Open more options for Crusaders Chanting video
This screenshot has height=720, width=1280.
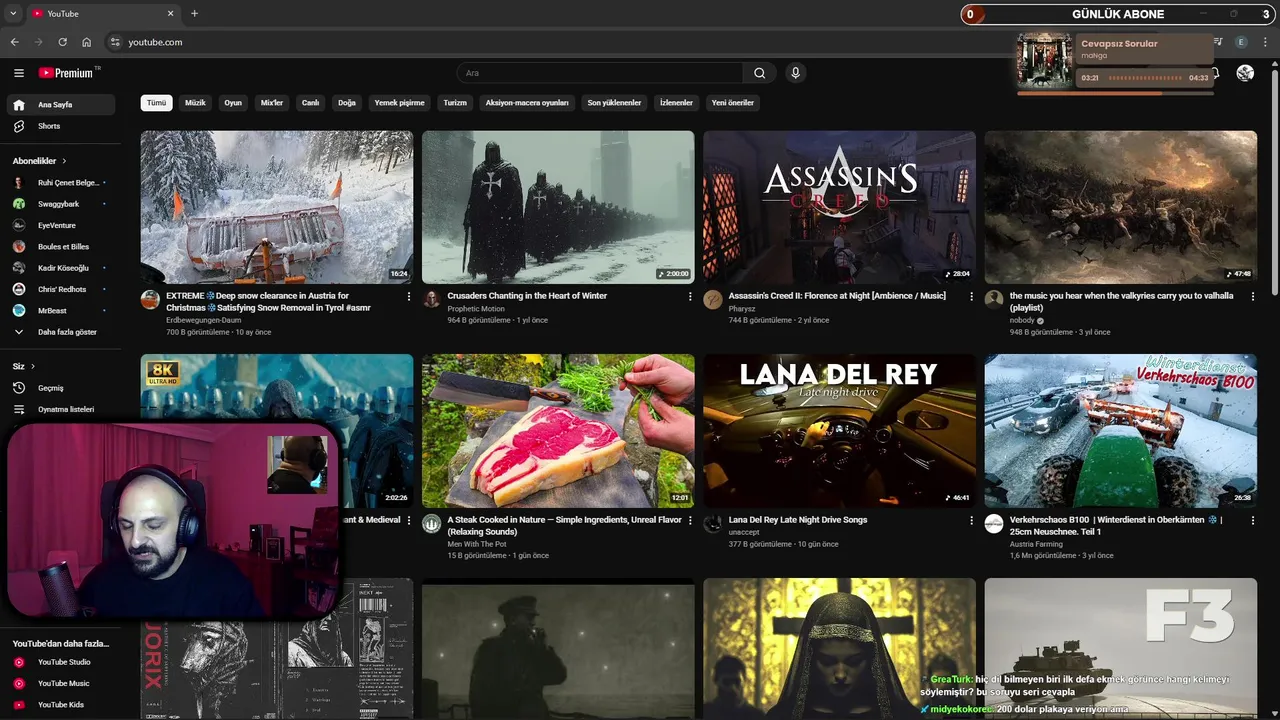click(689, 296)
